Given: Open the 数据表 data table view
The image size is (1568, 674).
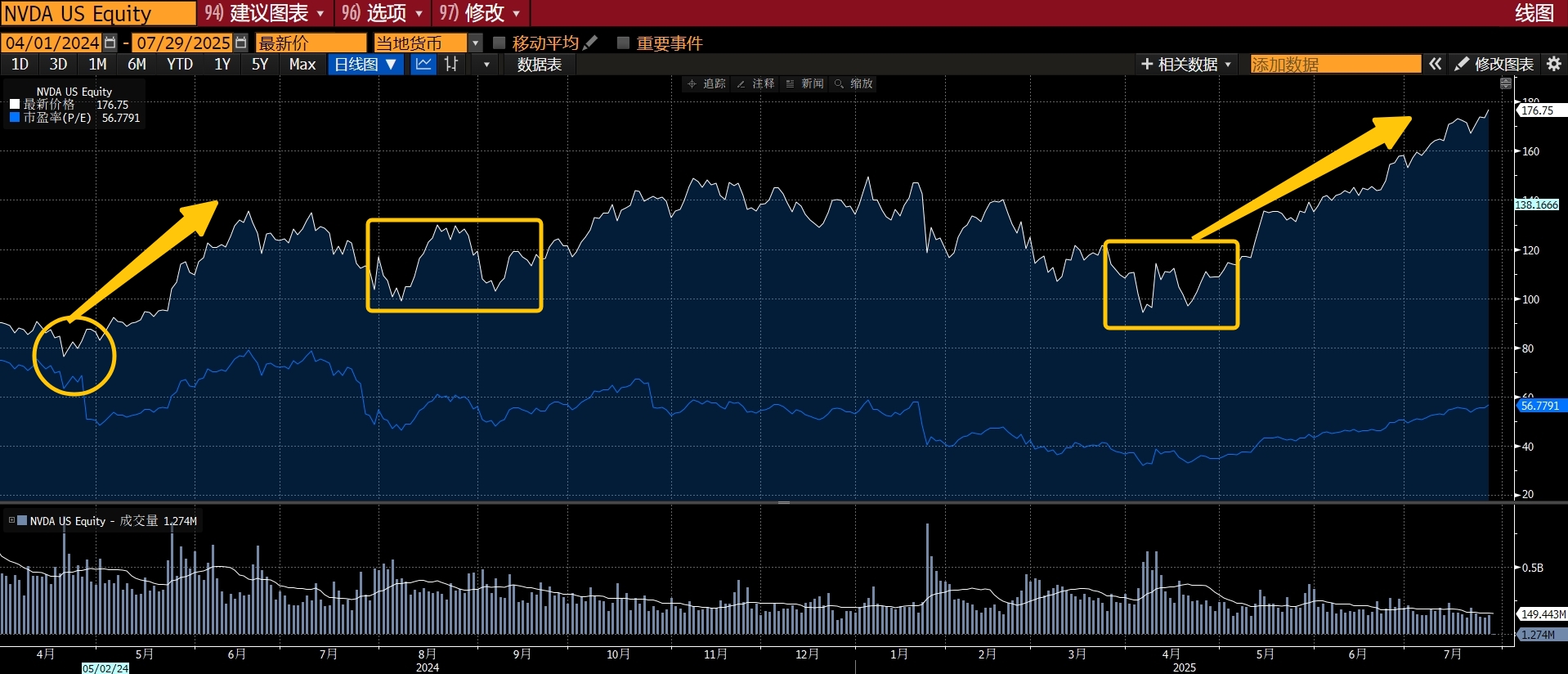Looking at the screenshot, I should (x=540, y=64).
